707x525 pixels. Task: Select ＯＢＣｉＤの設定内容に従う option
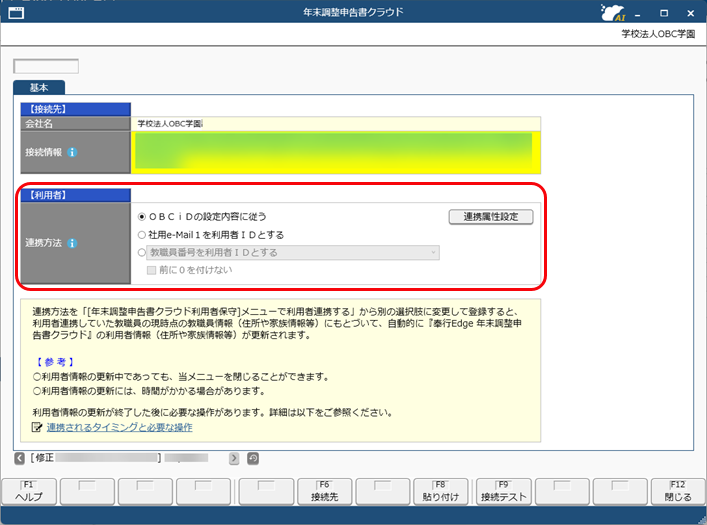[142, 216]
